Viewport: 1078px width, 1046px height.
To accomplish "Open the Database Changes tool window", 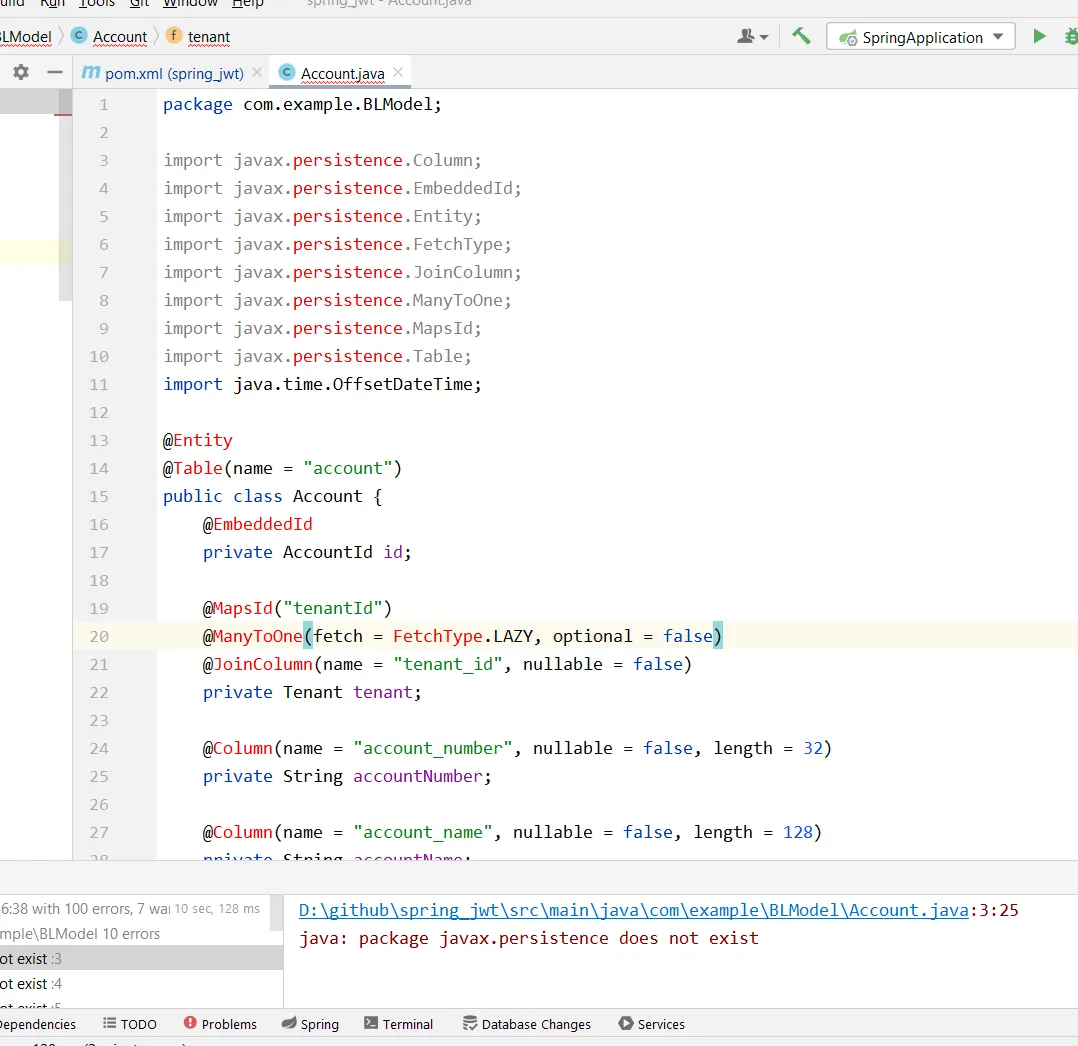I will point(526,1024).
